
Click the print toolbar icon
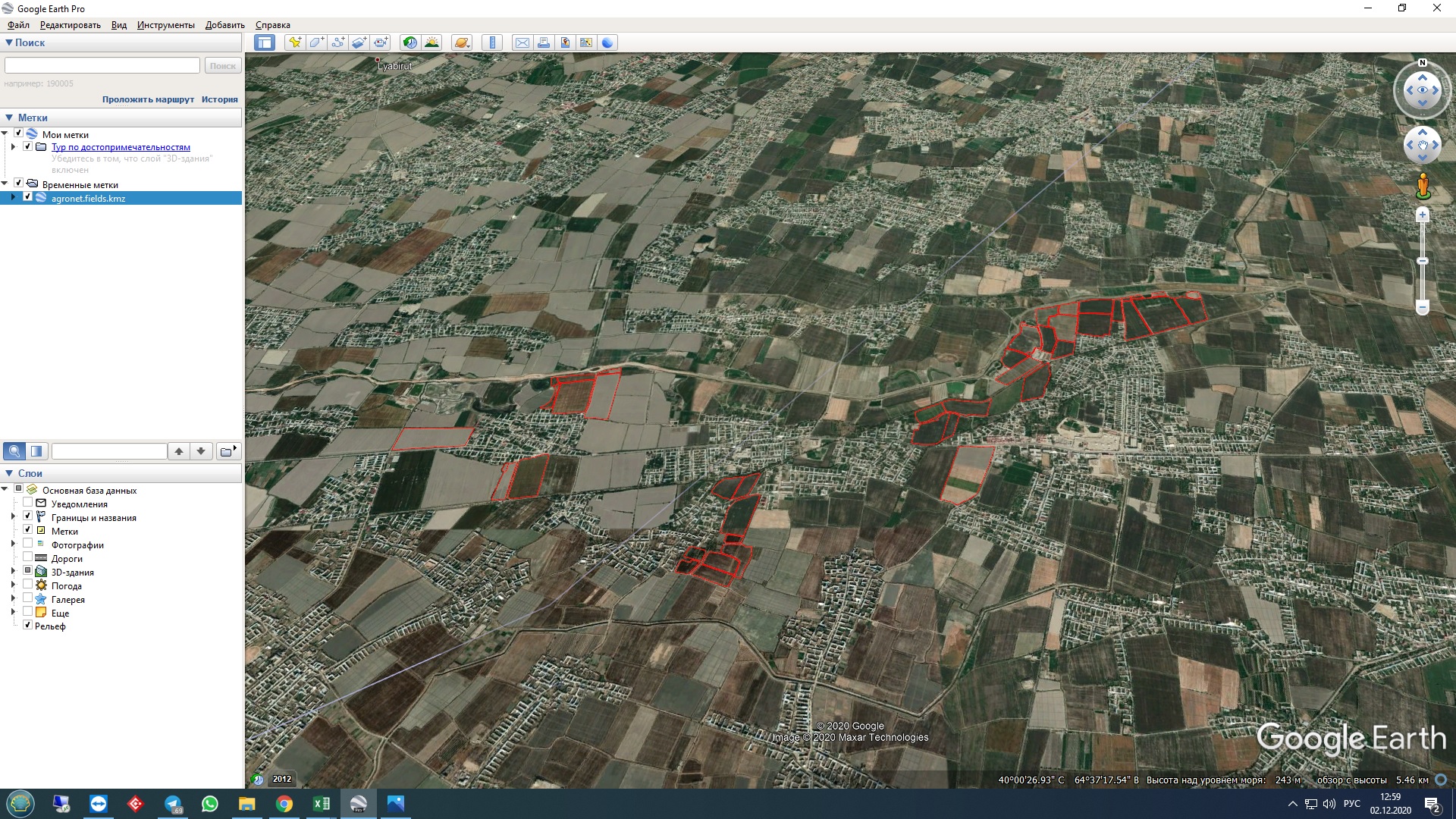point(544,42)
